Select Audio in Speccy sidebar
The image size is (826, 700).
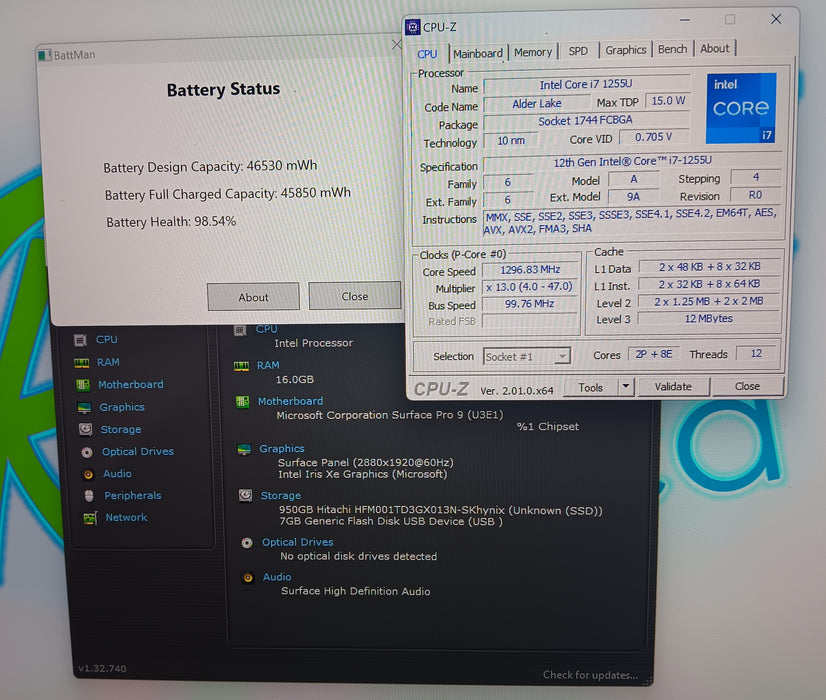click(117, 474)
